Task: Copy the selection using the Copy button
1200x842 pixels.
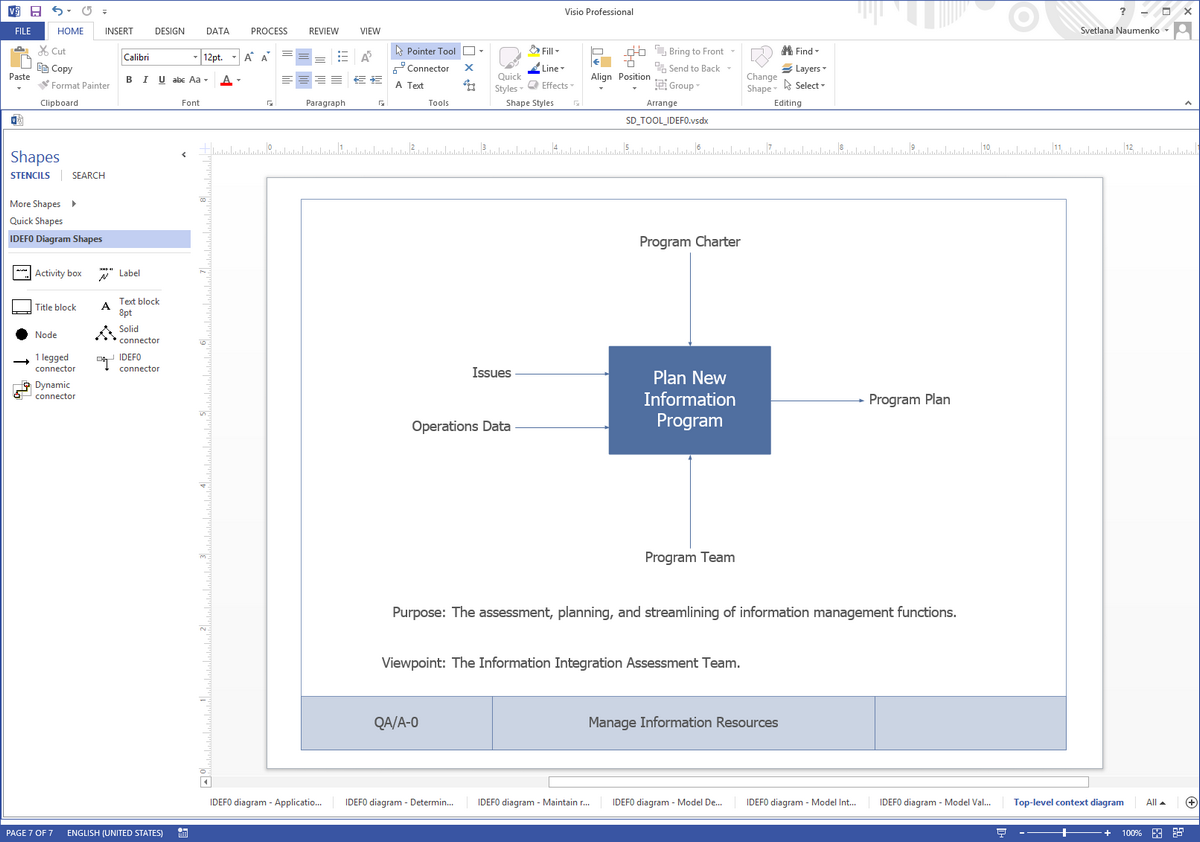Action: point(55,69)
